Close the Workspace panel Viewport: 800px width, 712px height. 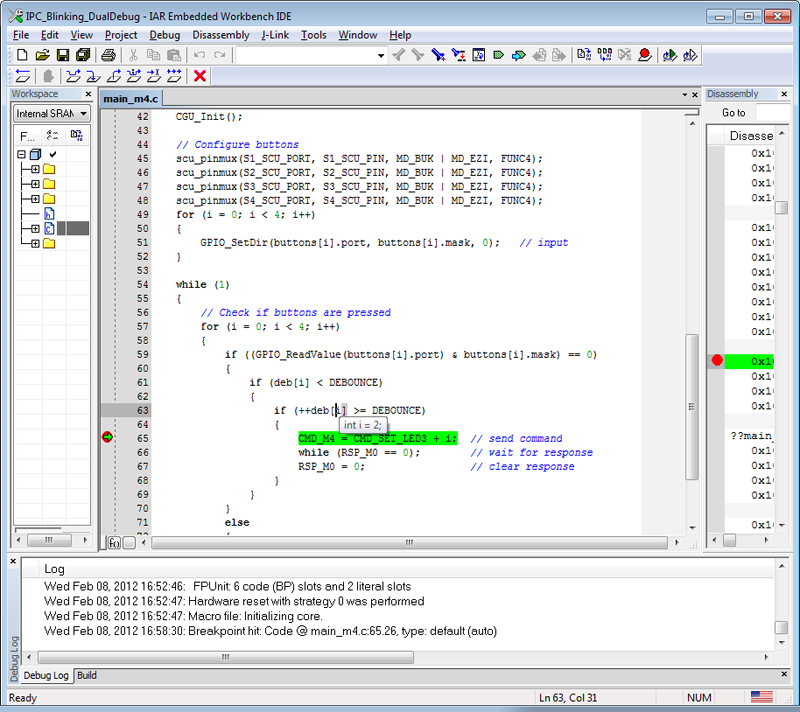pos(88,94)
